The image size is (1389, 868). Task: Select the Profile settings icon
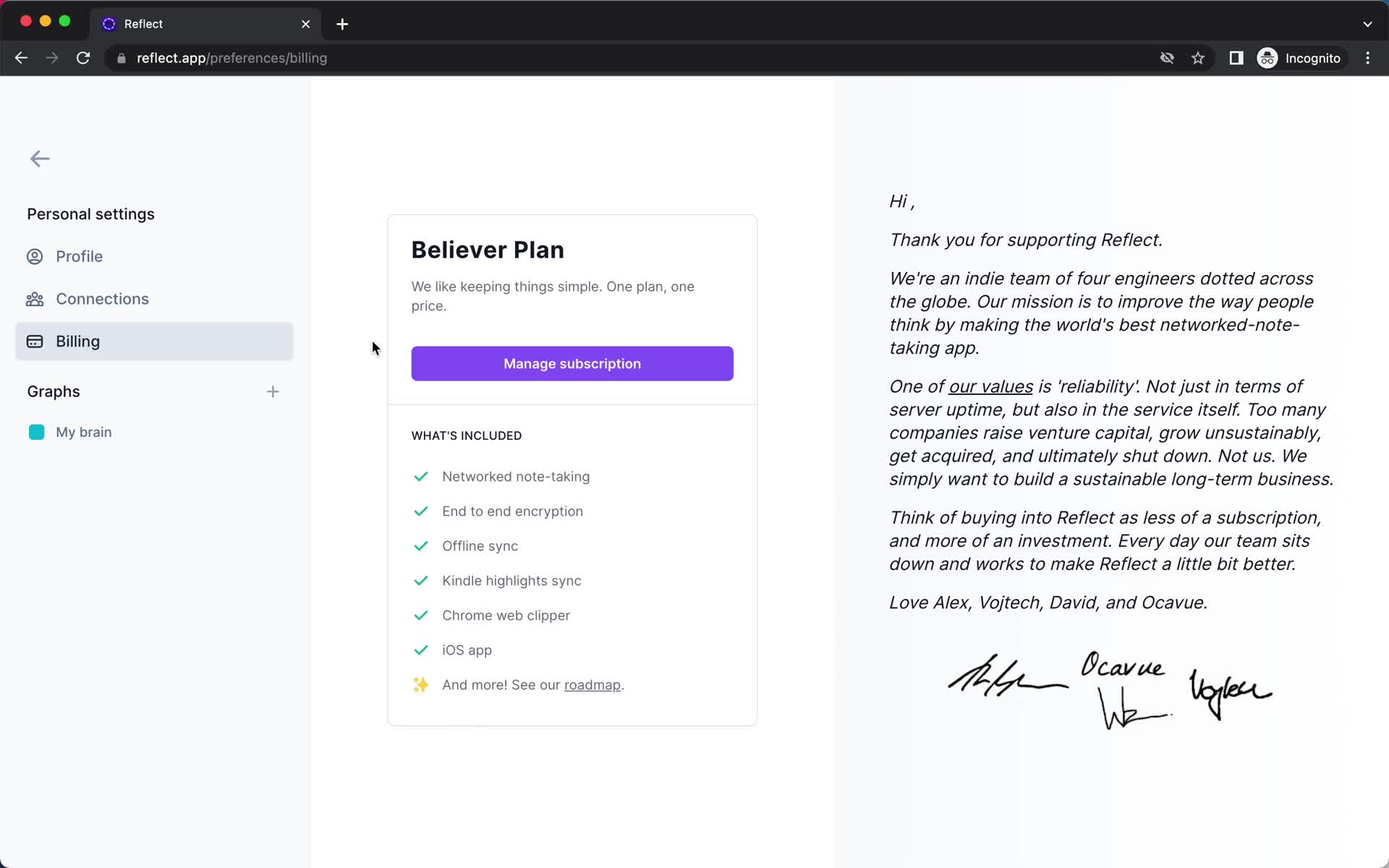[35, 256]
